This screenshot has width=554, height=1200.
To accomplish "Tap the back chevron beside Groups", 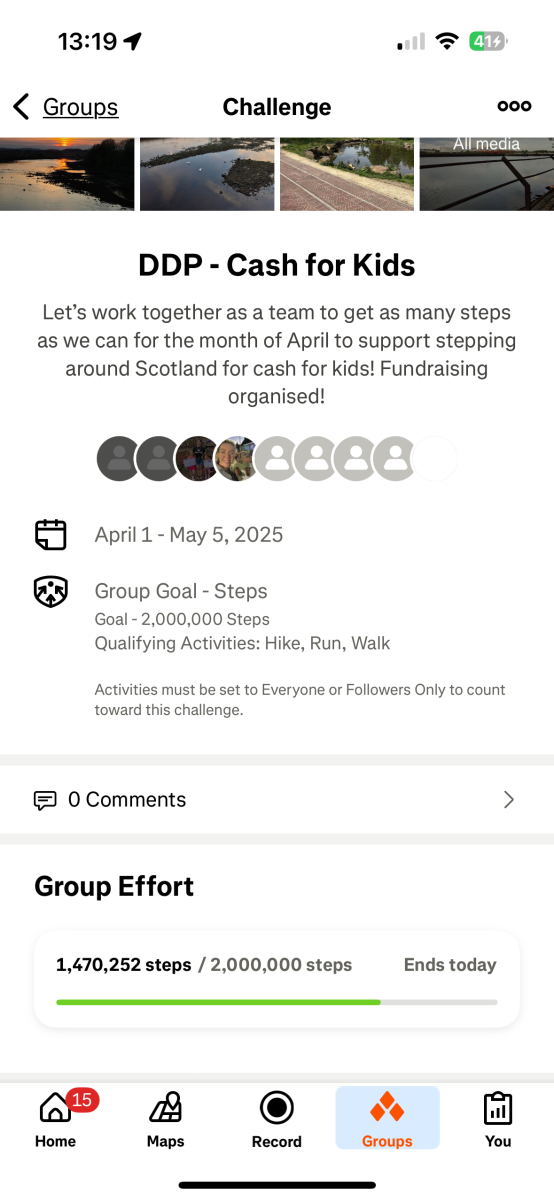I will point(21,107).
